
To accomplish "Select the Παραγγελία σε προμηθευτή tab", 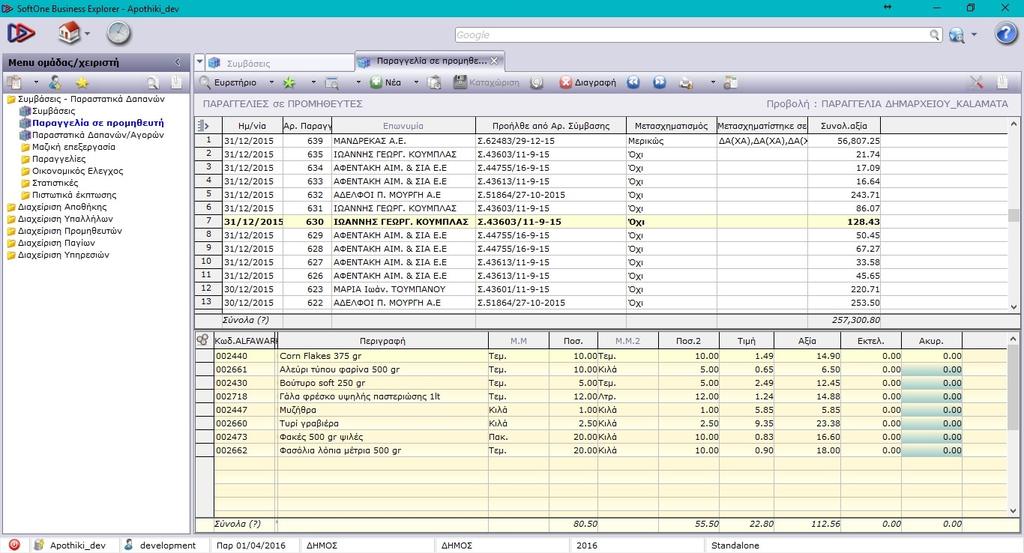I will [x=431, y=61].
